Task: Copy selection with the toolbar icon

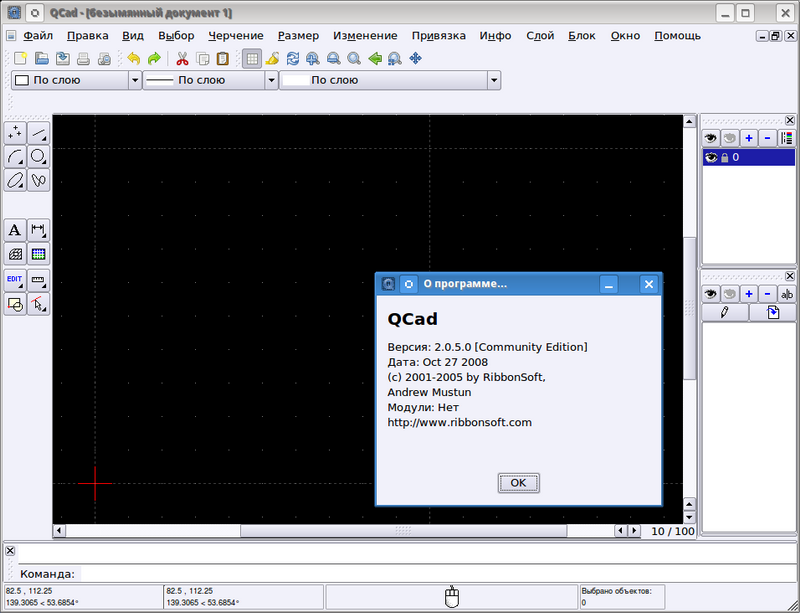Action: pyautogui.click(x=203, y=59)
